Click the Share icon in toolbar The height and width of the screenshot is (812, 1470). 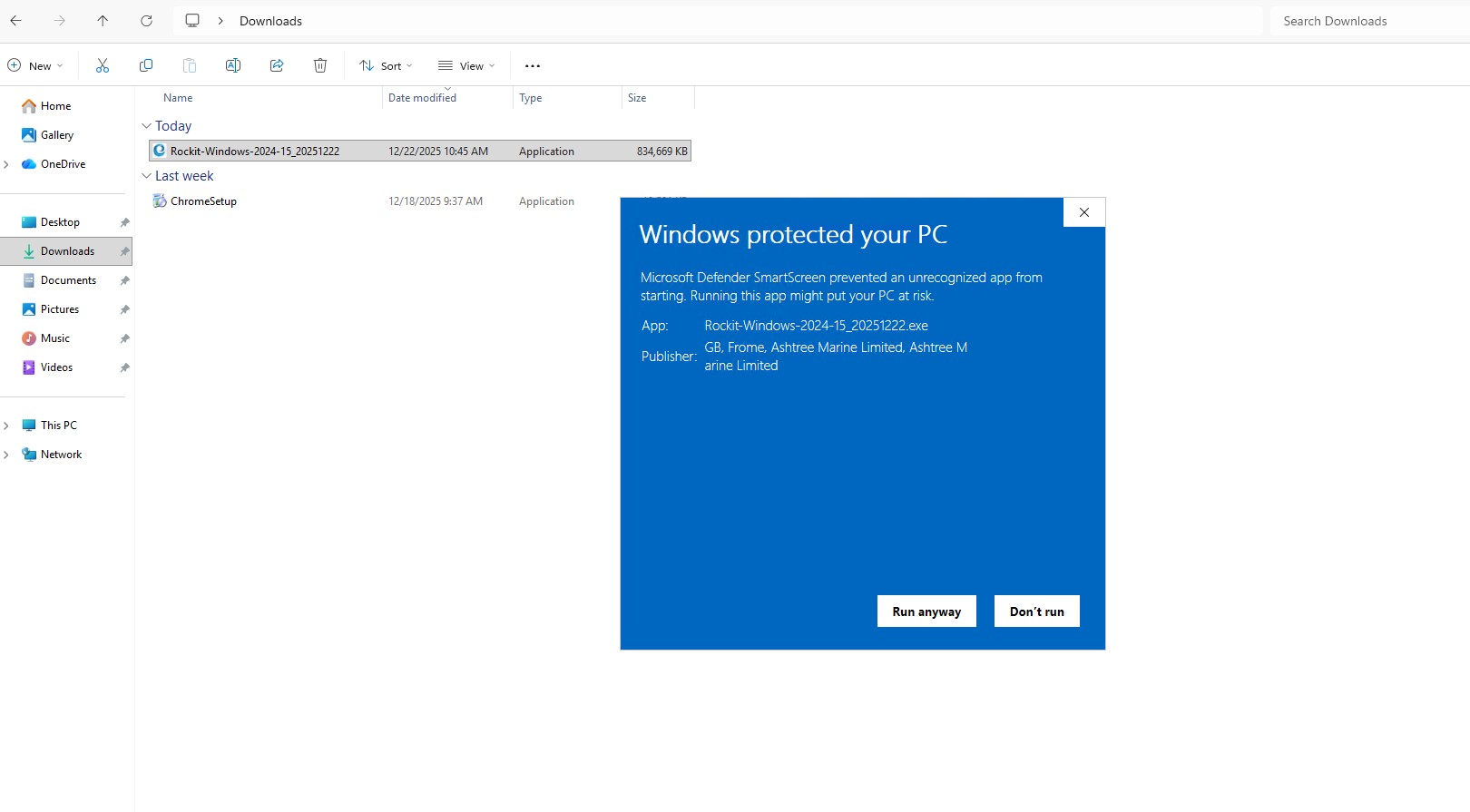pyautogui.click(x=277, y=65)
